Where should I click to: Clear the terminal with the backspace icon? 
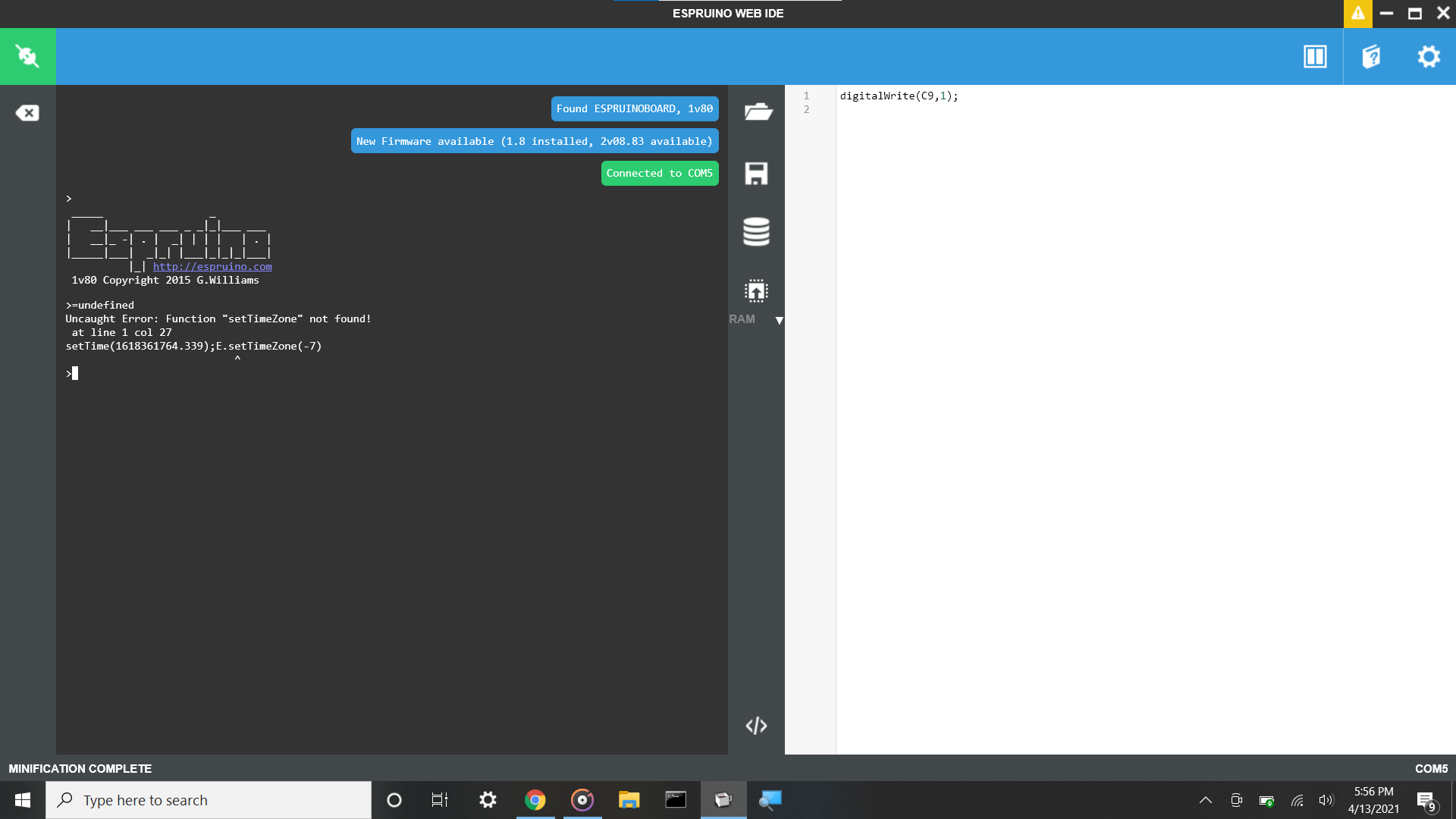[x=27, y=113]
